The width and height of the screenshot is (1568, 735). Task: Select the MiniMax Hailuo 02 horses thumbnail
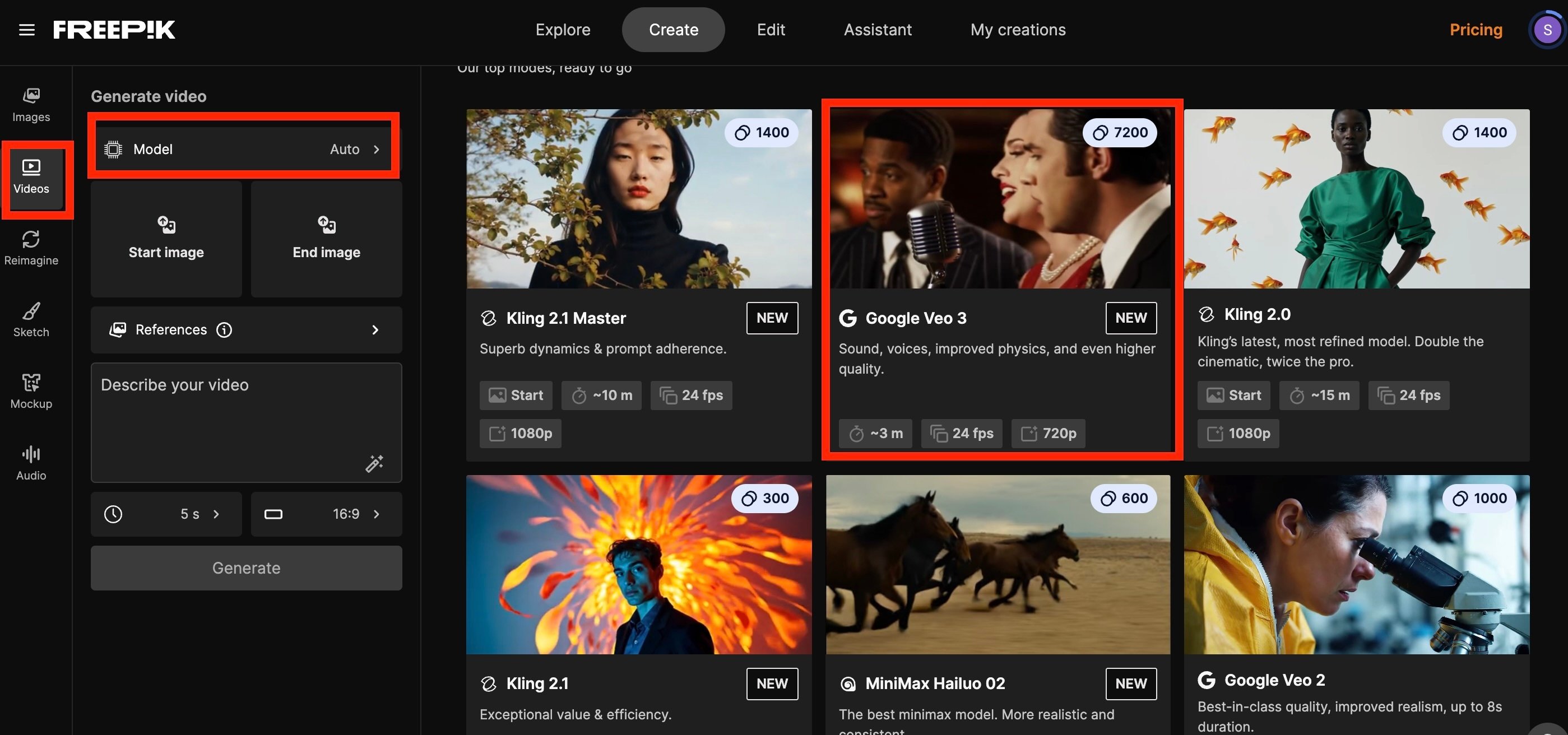[x=998, y=565]
